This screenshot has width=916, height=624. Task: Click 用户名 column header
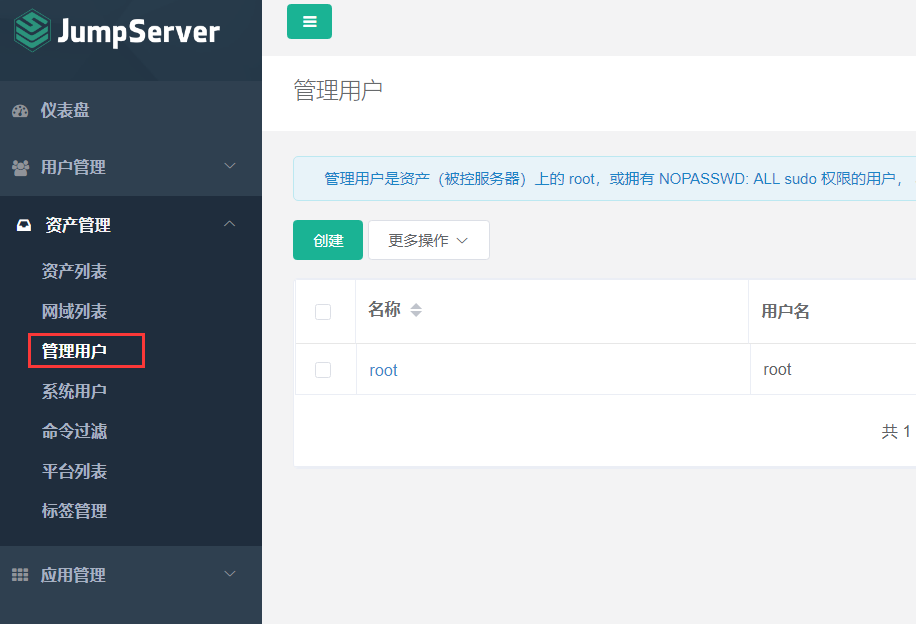[x=785, y=311]
